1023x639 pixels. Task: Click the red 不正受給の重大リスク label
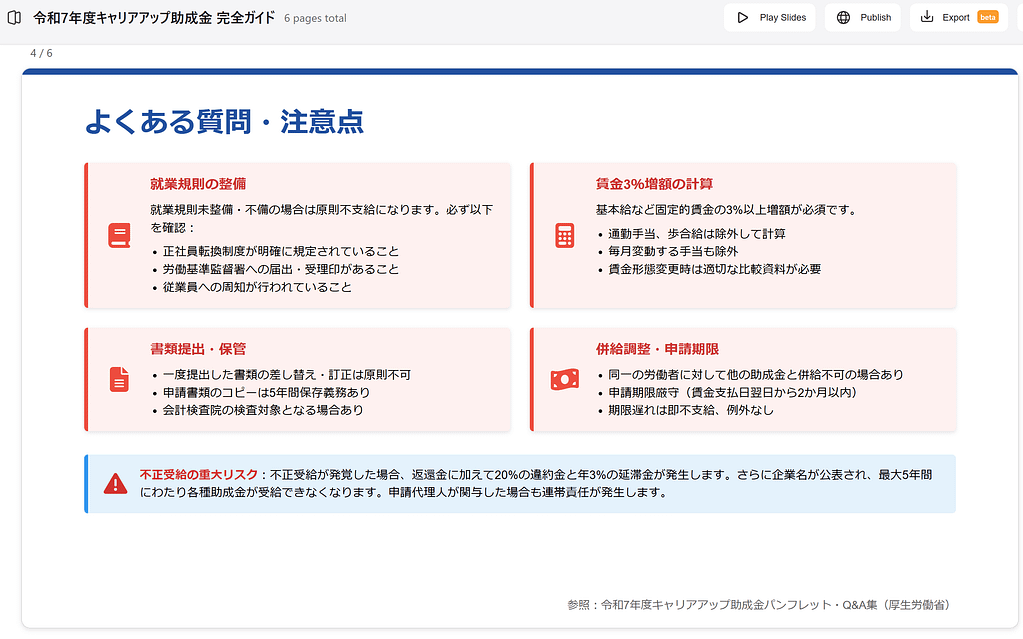199,475
